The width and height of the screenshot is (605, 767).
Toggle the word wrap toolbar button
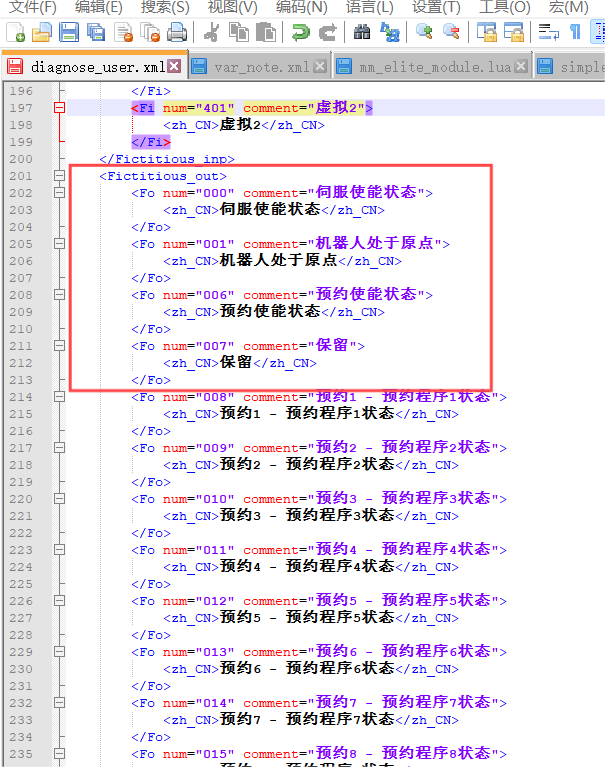click(x=548, y=33)
